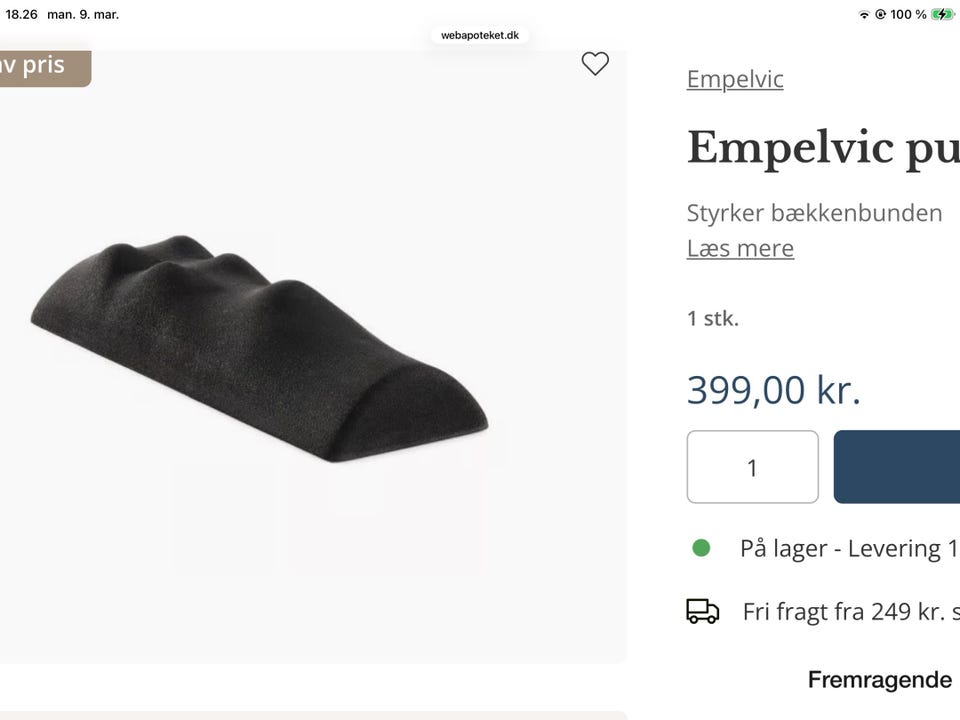Click the quantity input field showing 1
Image resolution: width=960 pixels, height=720 pixels.
(x=752, y=467)
